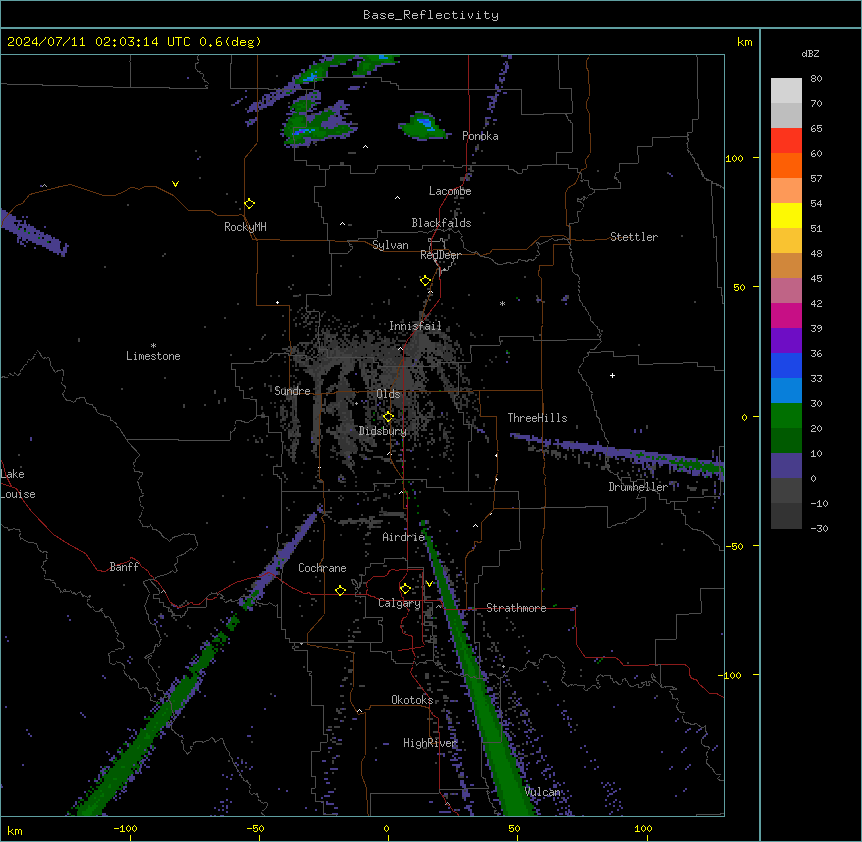The width and height of the screenshot is (862, 842).
Task: Click the Sylvan label
Action: 390,245
